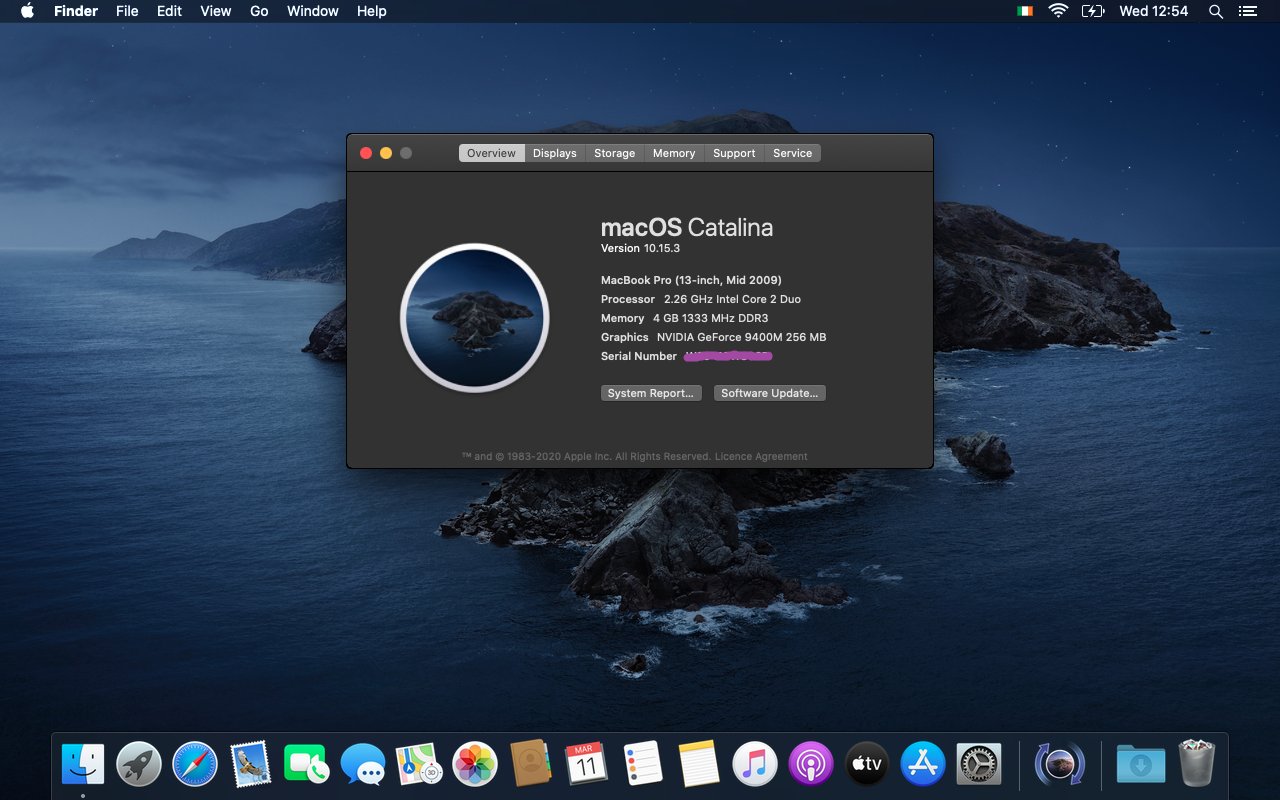Click the 2.26 GHz Intel Core 2 Duo value
This screenshot has width=1280, height=800.
coord(732,299)
